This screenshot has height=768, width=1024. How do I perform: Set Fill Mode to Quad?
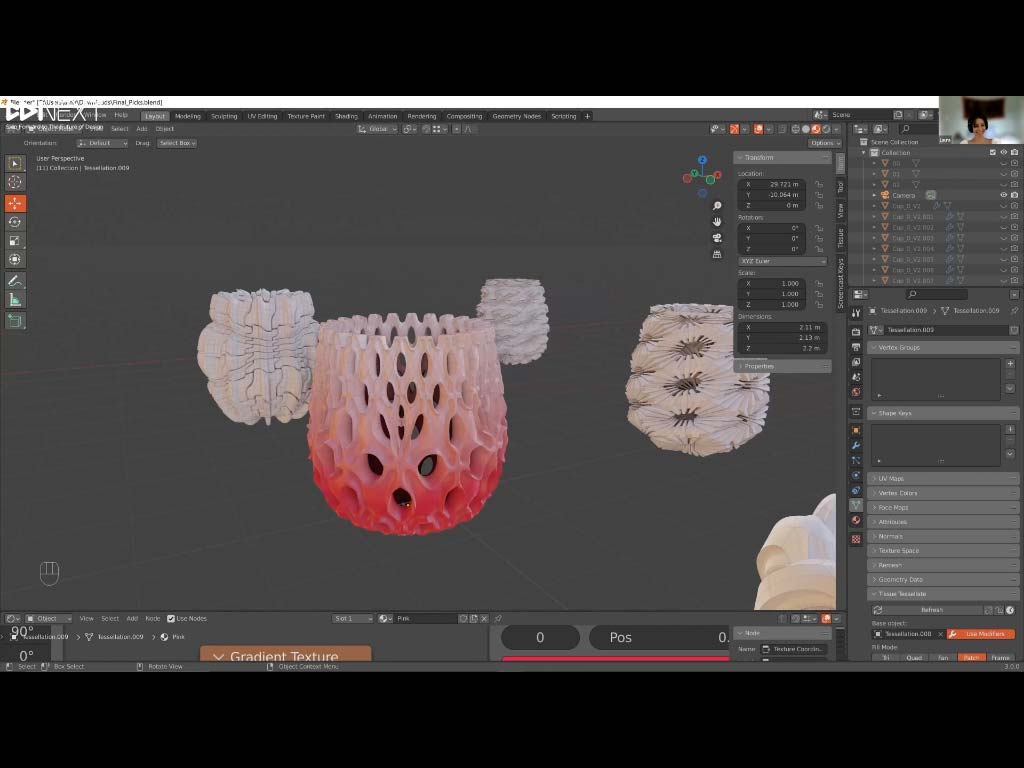[x=914, y=658]
